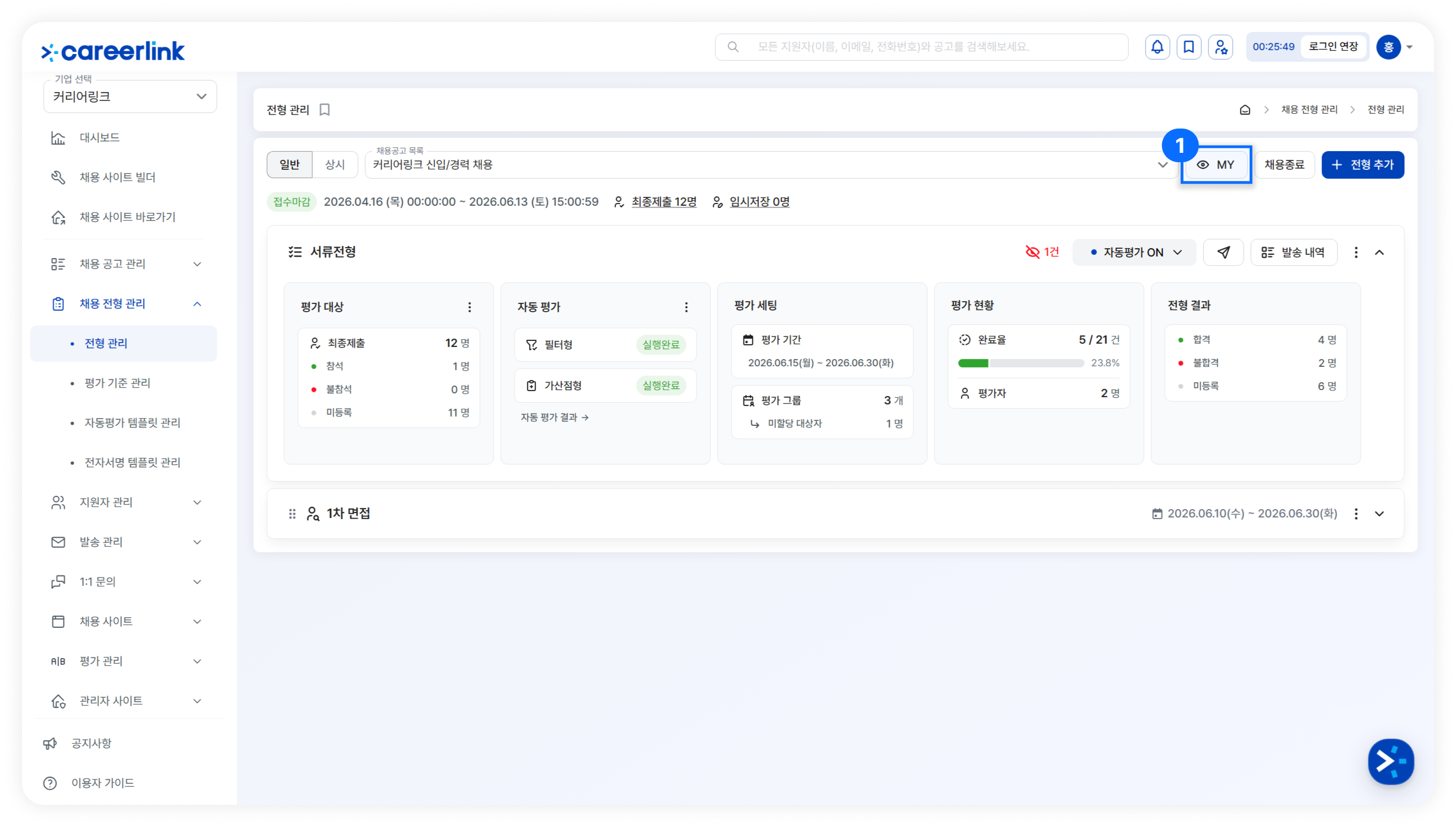Go to home via breadcrumb icon

[x=1244, y=110]
